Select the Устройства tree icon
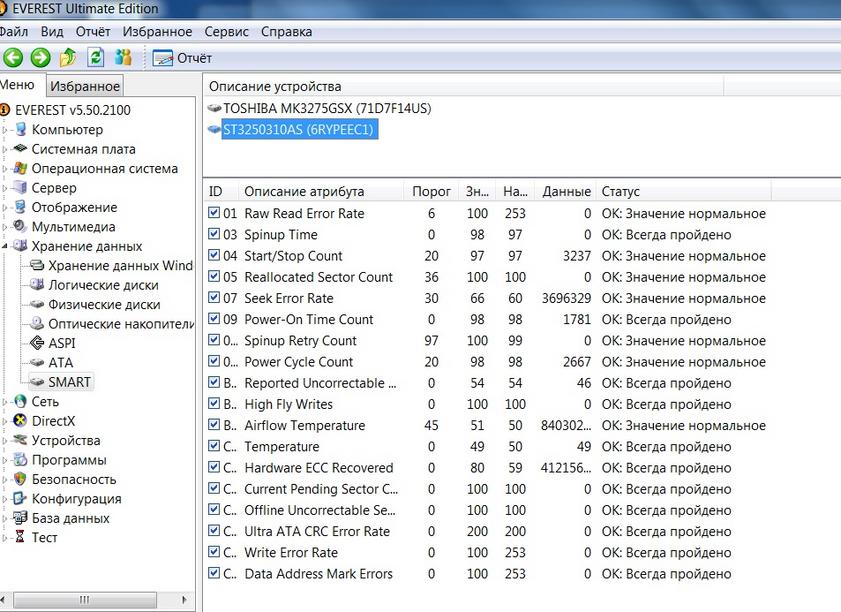Image resolution: width=841 pixels, height=612 pixels. coord(20,440)
